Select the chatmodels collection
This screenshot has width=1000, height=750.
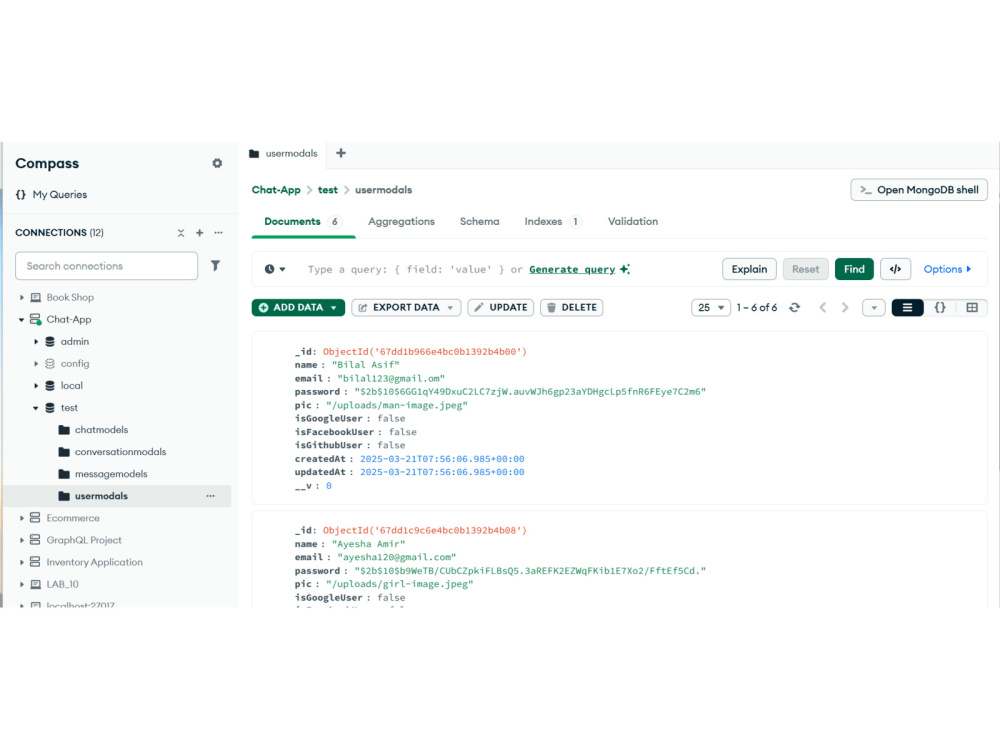(101, 430)
